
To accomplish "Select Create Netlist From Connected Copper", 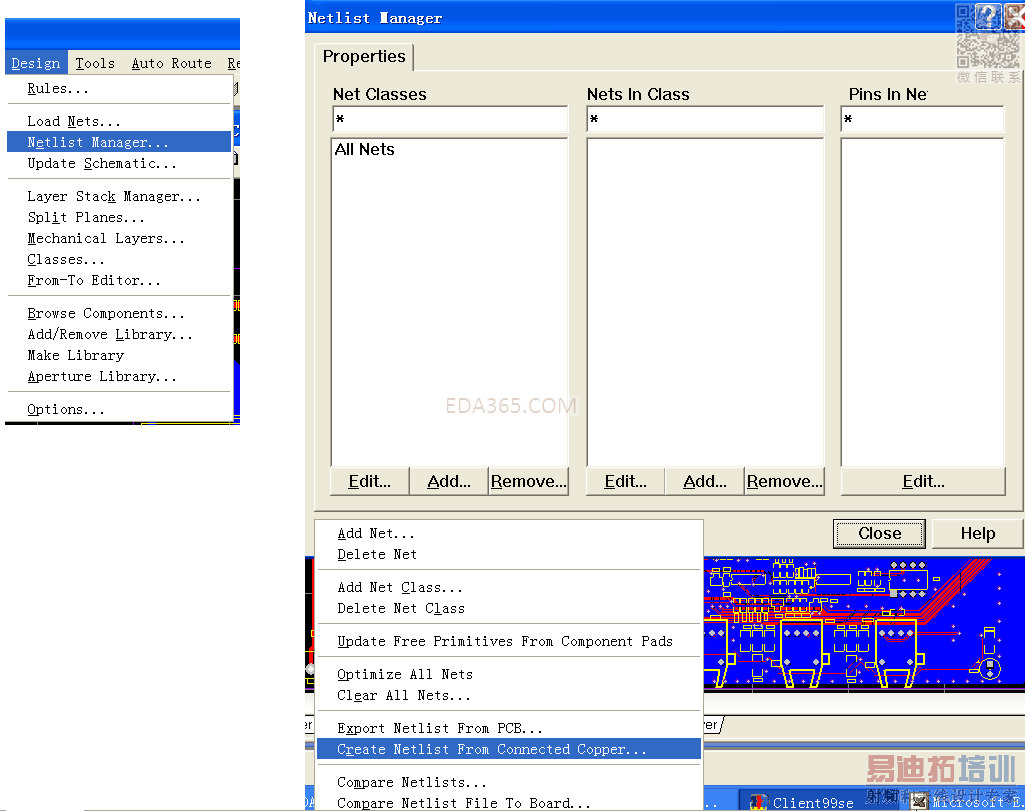I will (x=492, y=749).
